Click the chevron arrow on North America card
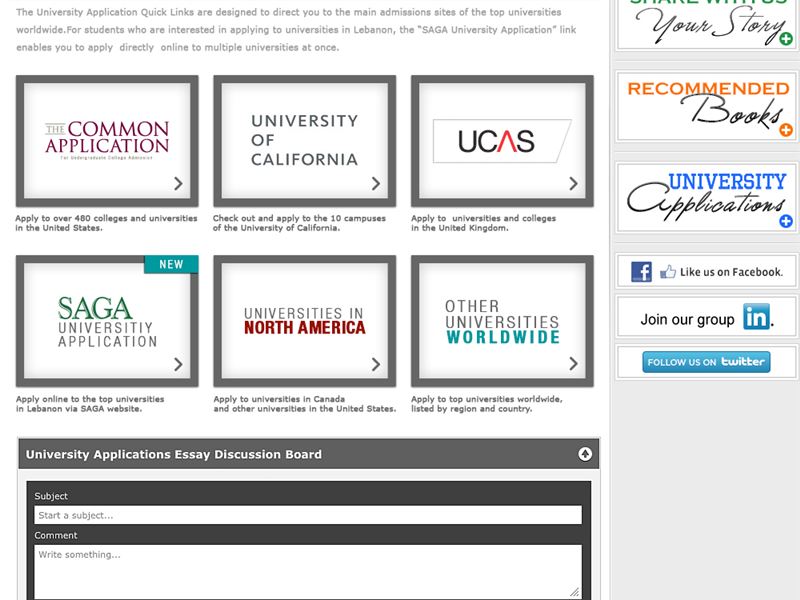Screen dimensions: 800x600 coord(376,364)
